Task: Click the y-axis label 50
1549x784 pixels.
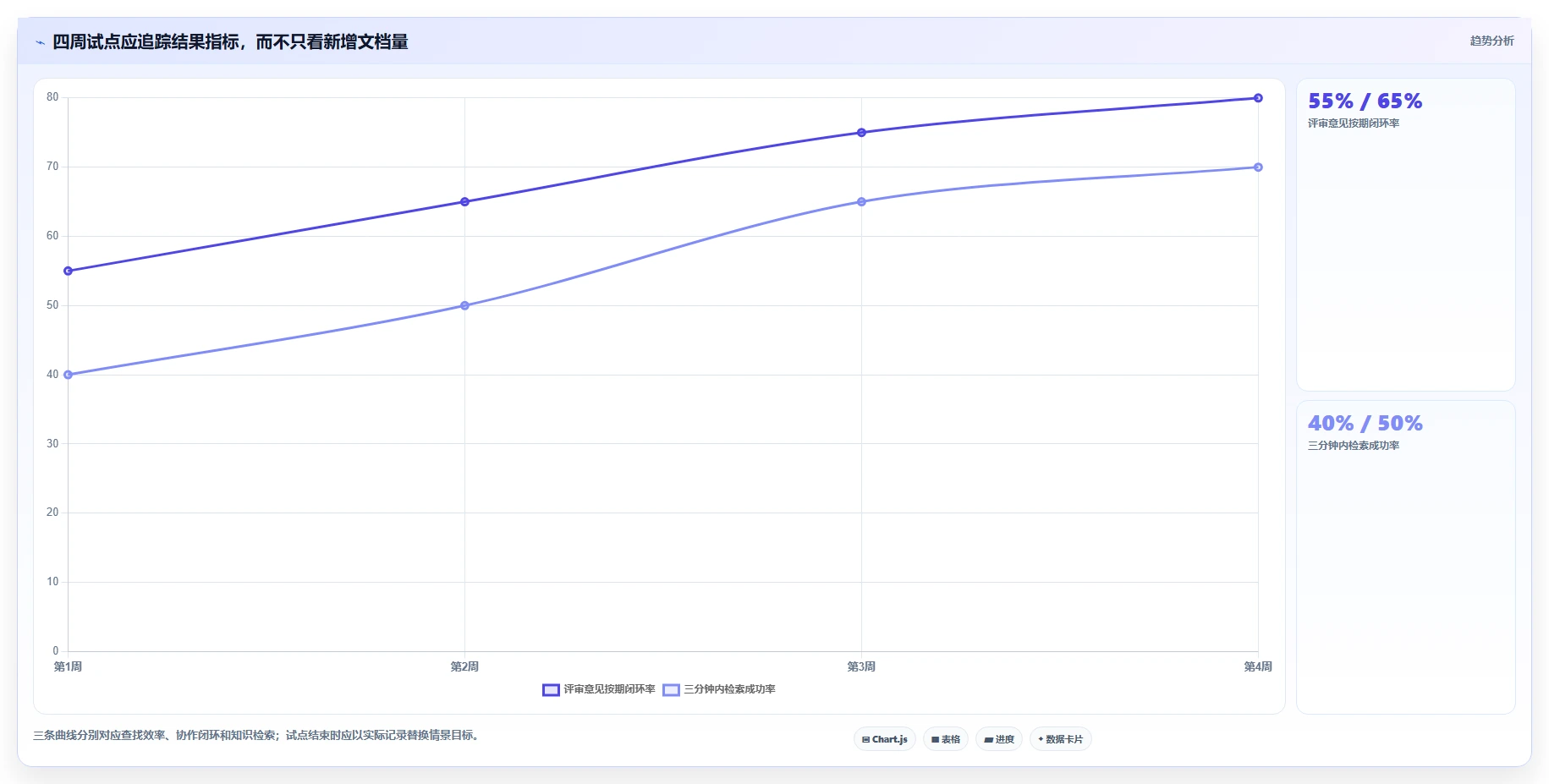Action: tap(52, 305)
